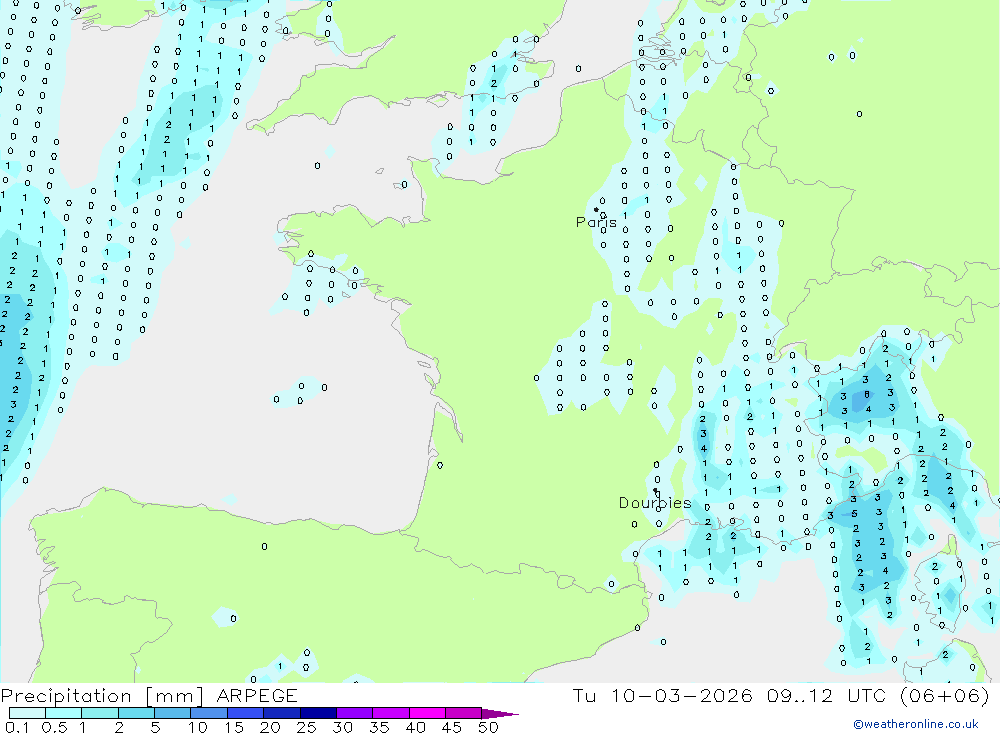Image resolution: width=1000 pixels, height=733 pixels.
Task: Pick the 10–15 mm legend swatch
Action: pyautogui.click(x=209, y=713)
